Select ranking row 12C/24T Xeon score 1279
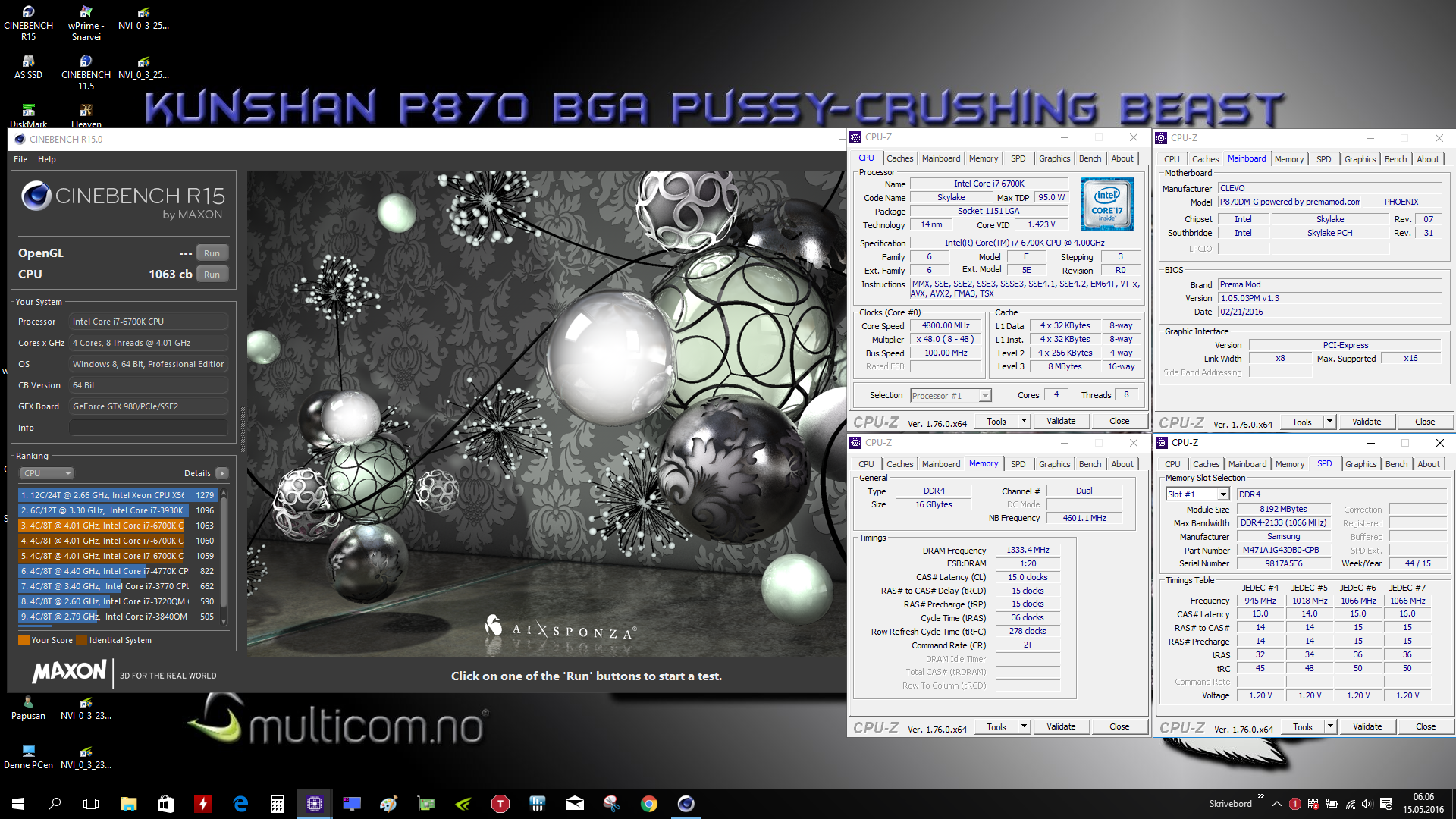This screenshot has width=1456, height=819. [x=118, y=495]
